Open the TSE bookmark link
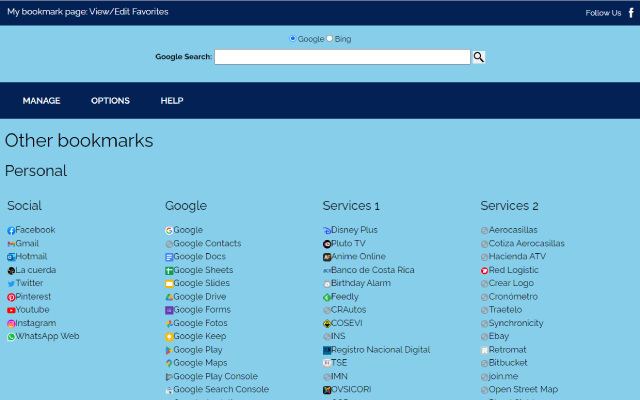This screenshot has width=640, height=400. point(339,363)
